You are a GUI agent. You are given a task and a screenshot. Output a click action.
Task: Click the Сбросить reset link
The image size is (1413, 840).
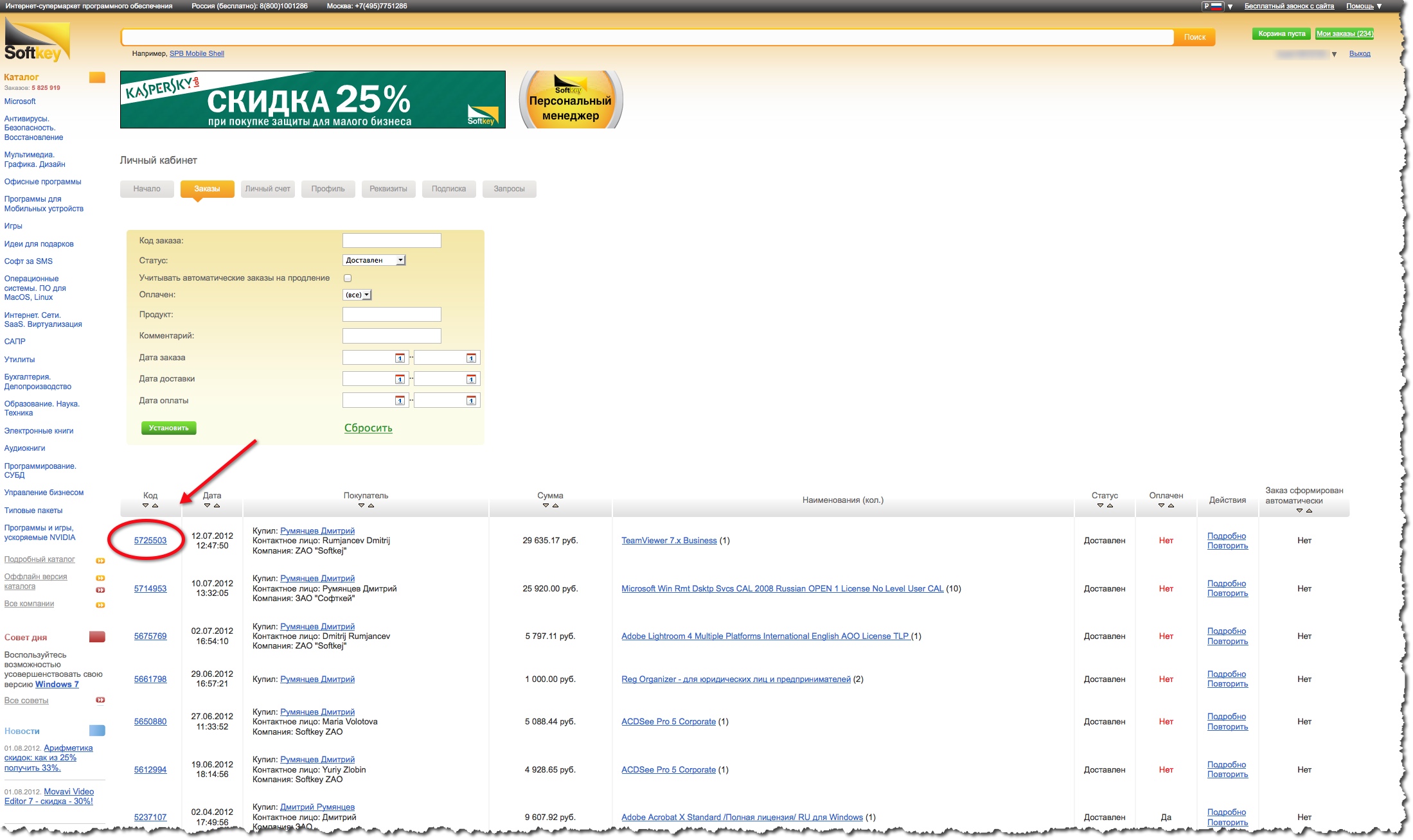(x=368, y=428)
